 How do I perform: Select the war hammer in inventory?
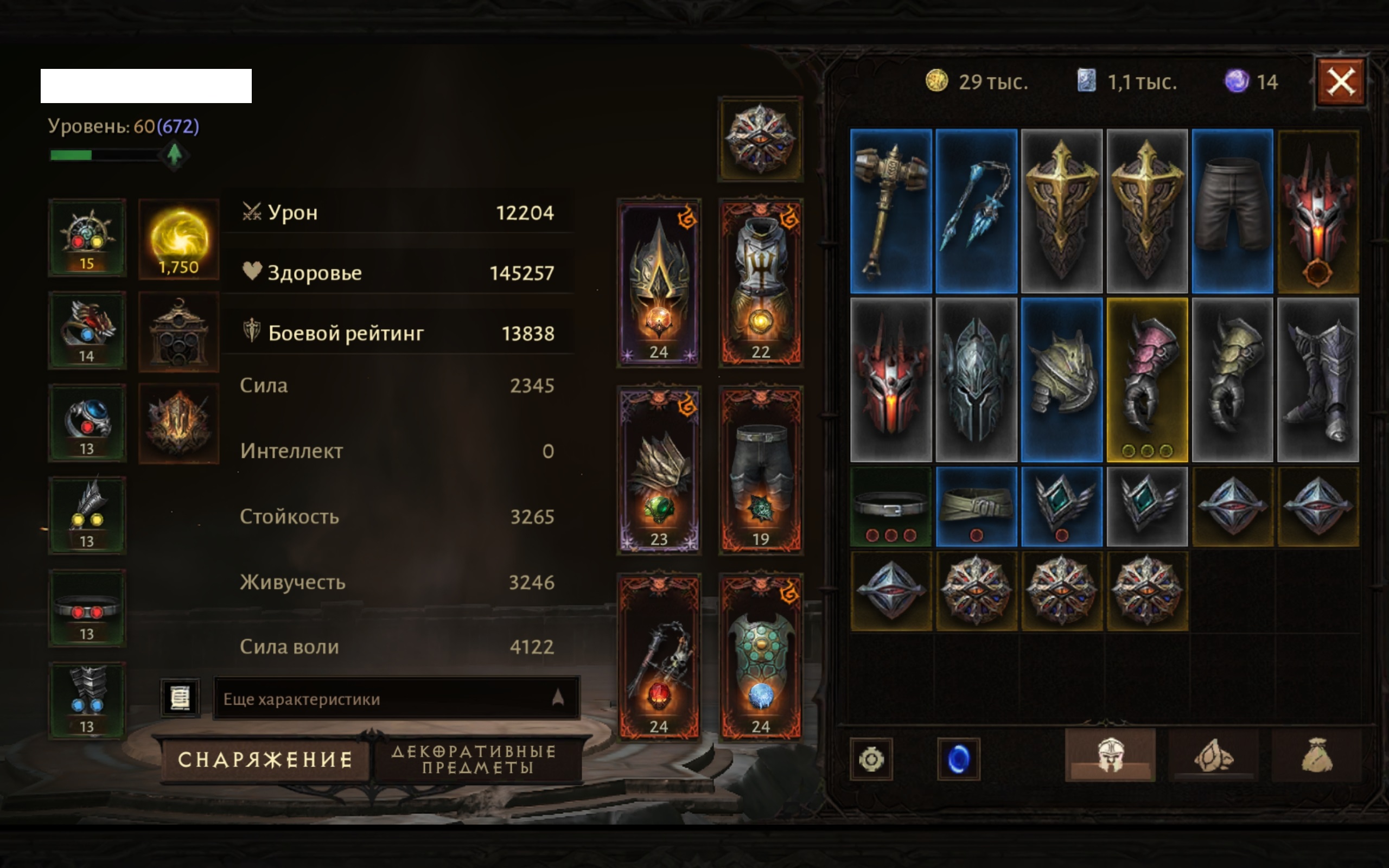891,211
